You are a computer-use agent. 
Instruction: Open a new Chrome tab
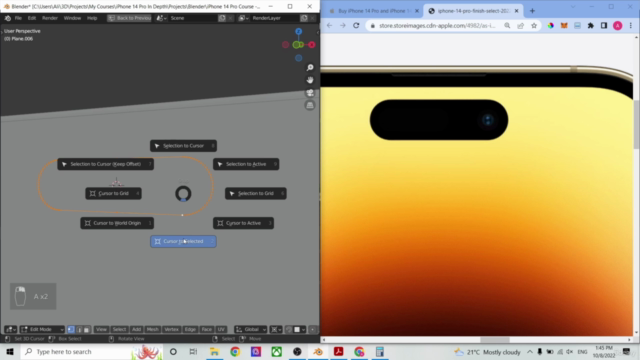pyautogui.click(x=532, y=11)
